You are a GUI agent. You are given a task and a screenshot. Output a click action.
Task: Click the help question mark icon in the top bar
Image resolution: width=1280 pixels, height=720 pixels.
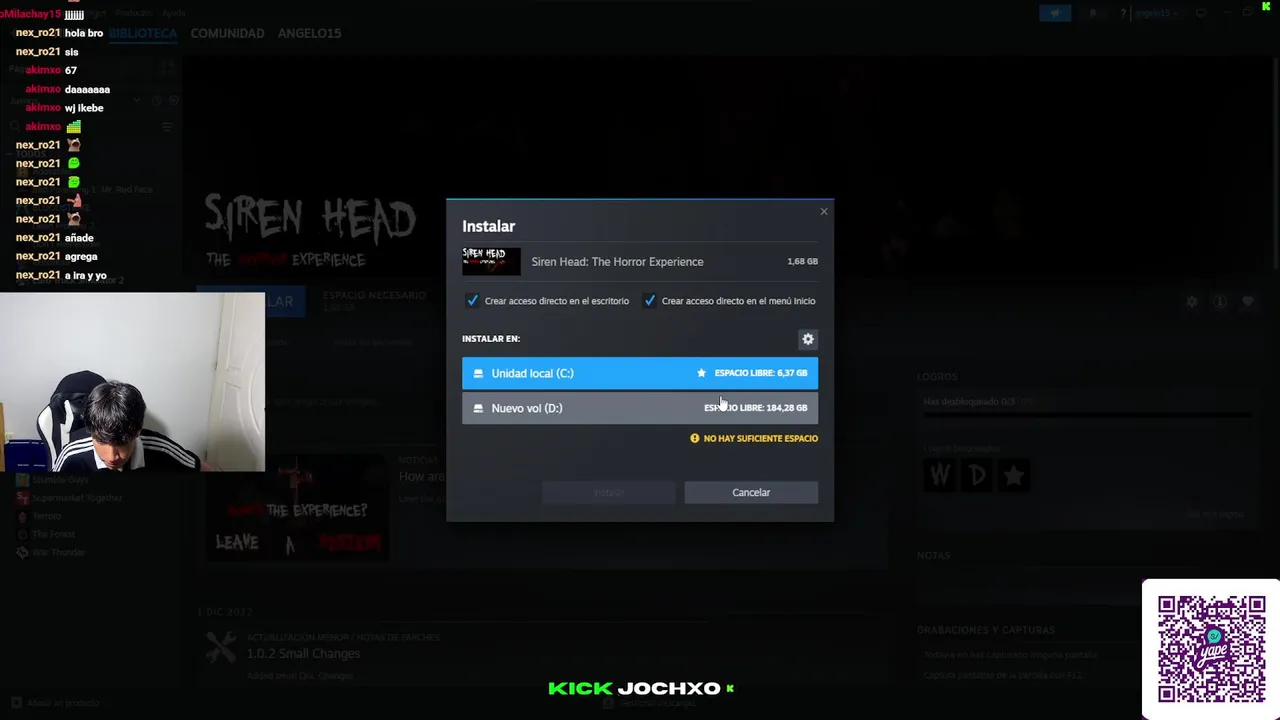click(x=1124, y=13)
